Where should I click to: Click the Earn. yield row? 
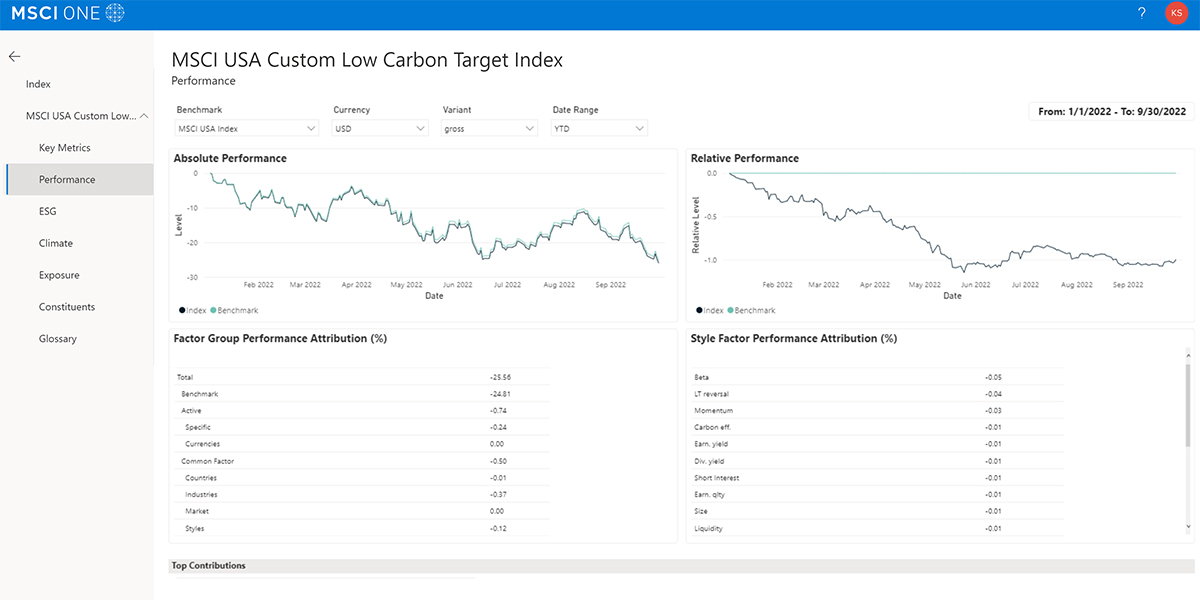(878, 444)
